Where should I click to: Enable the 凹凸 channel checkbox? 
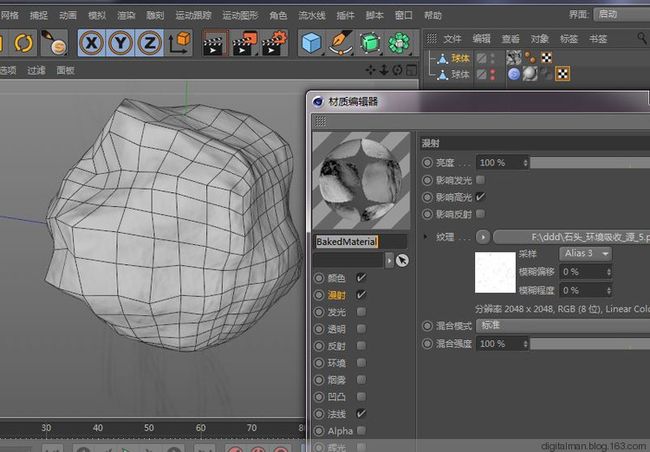click(361, 397)
